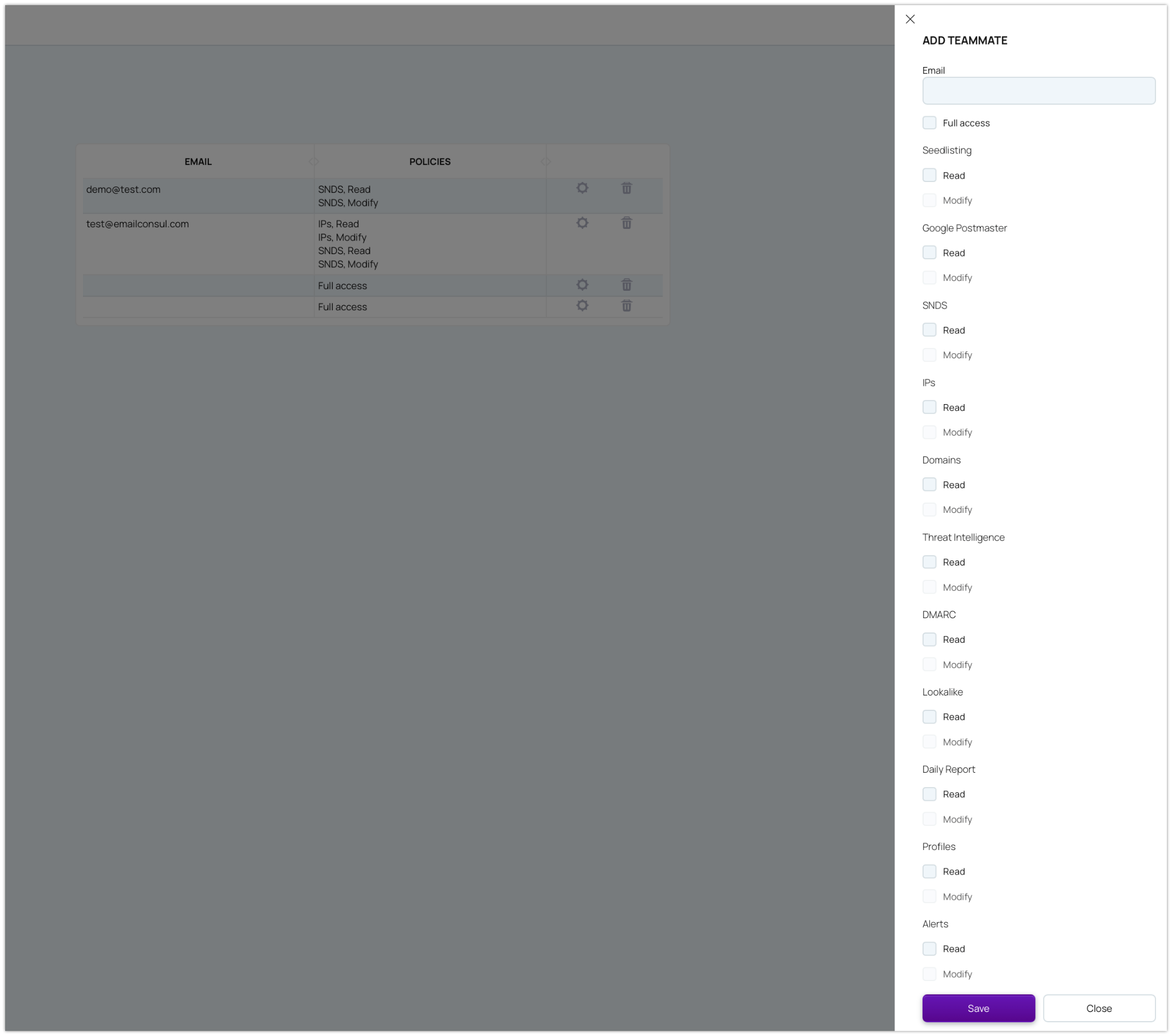Enable Read permission for Threat Intelligence
This screenshot has width=1172, height=1036.
click(x=929, y=561)
